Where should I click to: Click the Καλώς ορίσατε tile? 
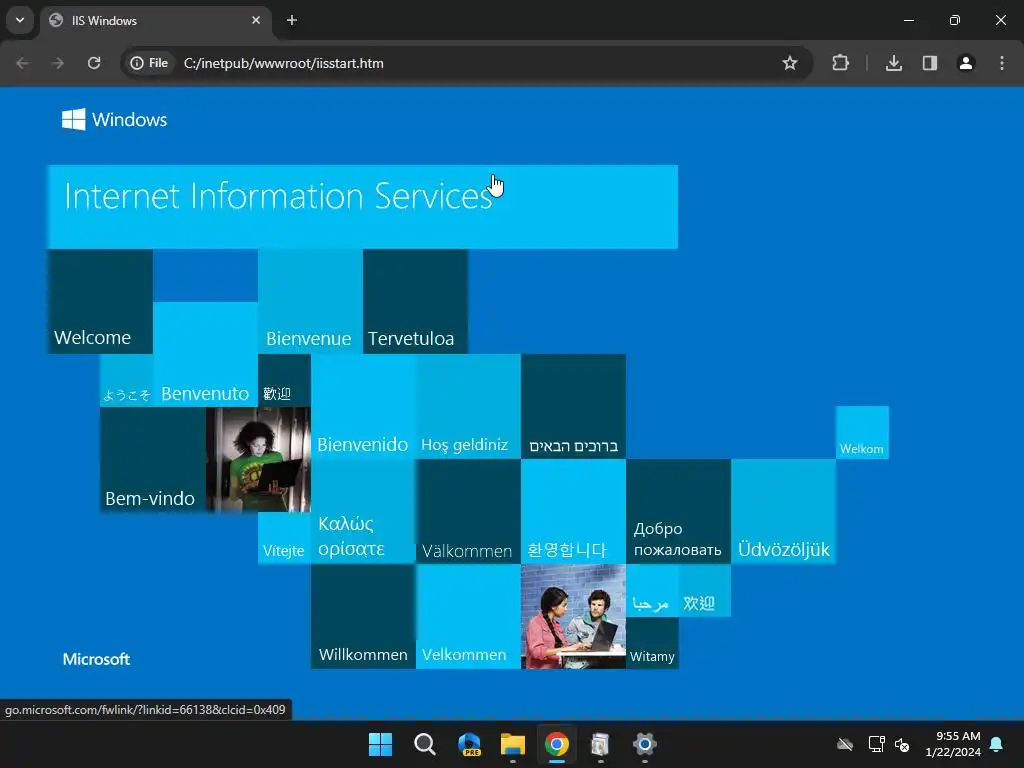363,511
